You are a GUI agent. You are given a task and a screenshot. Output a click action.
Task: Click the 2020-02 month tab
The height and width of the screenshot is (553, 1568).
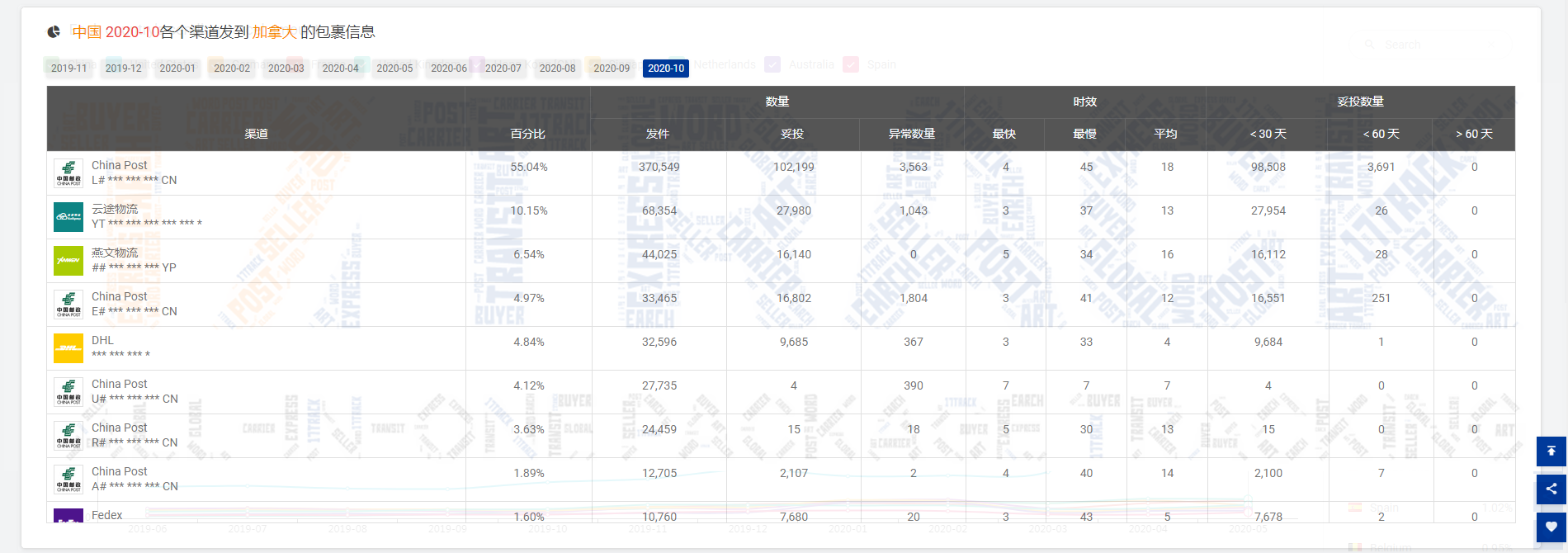click(232, 69)
